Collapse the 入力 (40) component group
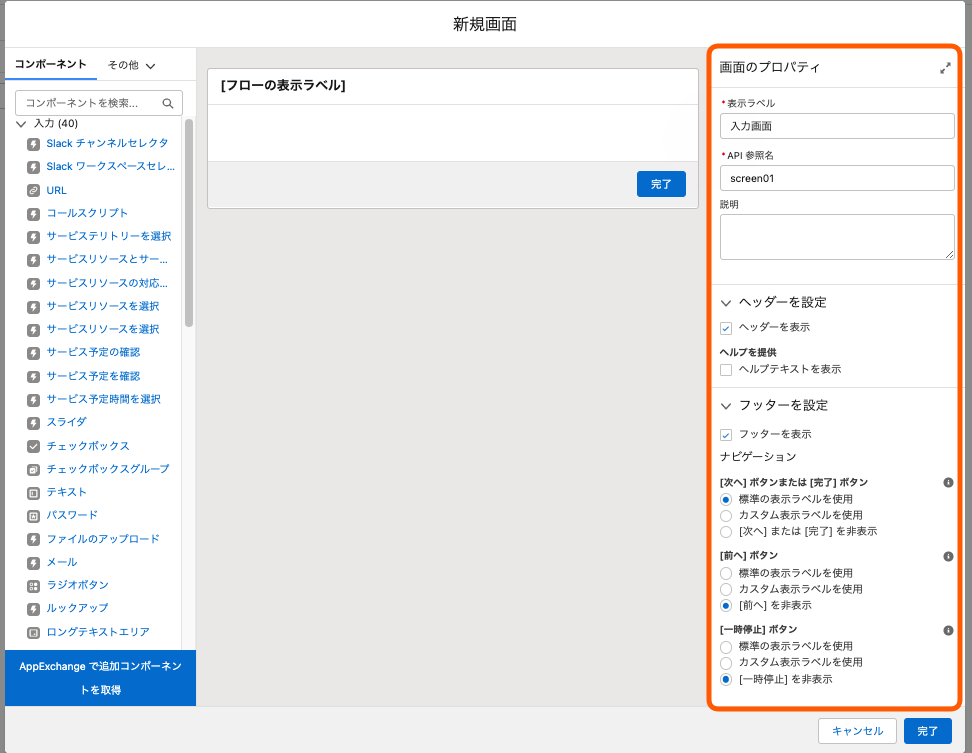Screen dimensions: 972x753 pos(21,124)
